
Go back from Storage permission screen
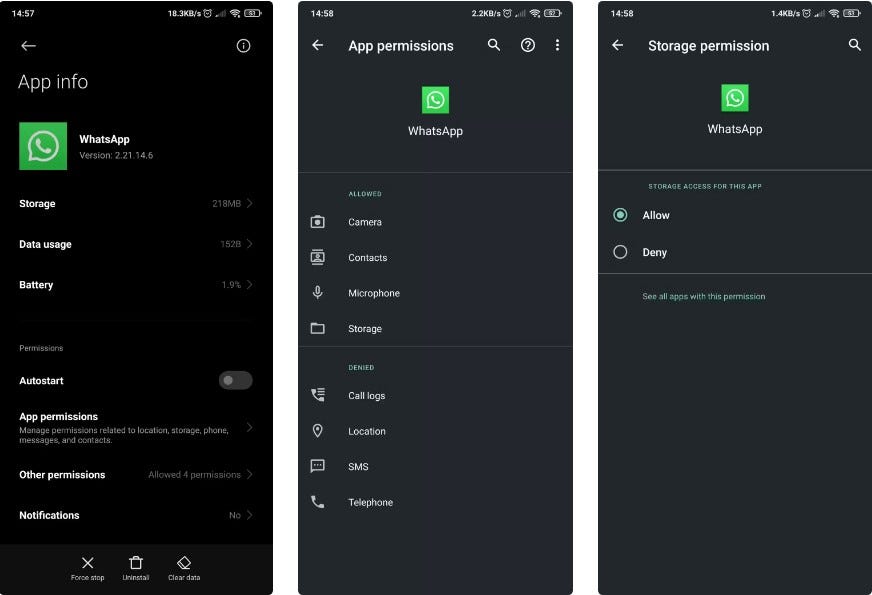click(x=617, y=45)
